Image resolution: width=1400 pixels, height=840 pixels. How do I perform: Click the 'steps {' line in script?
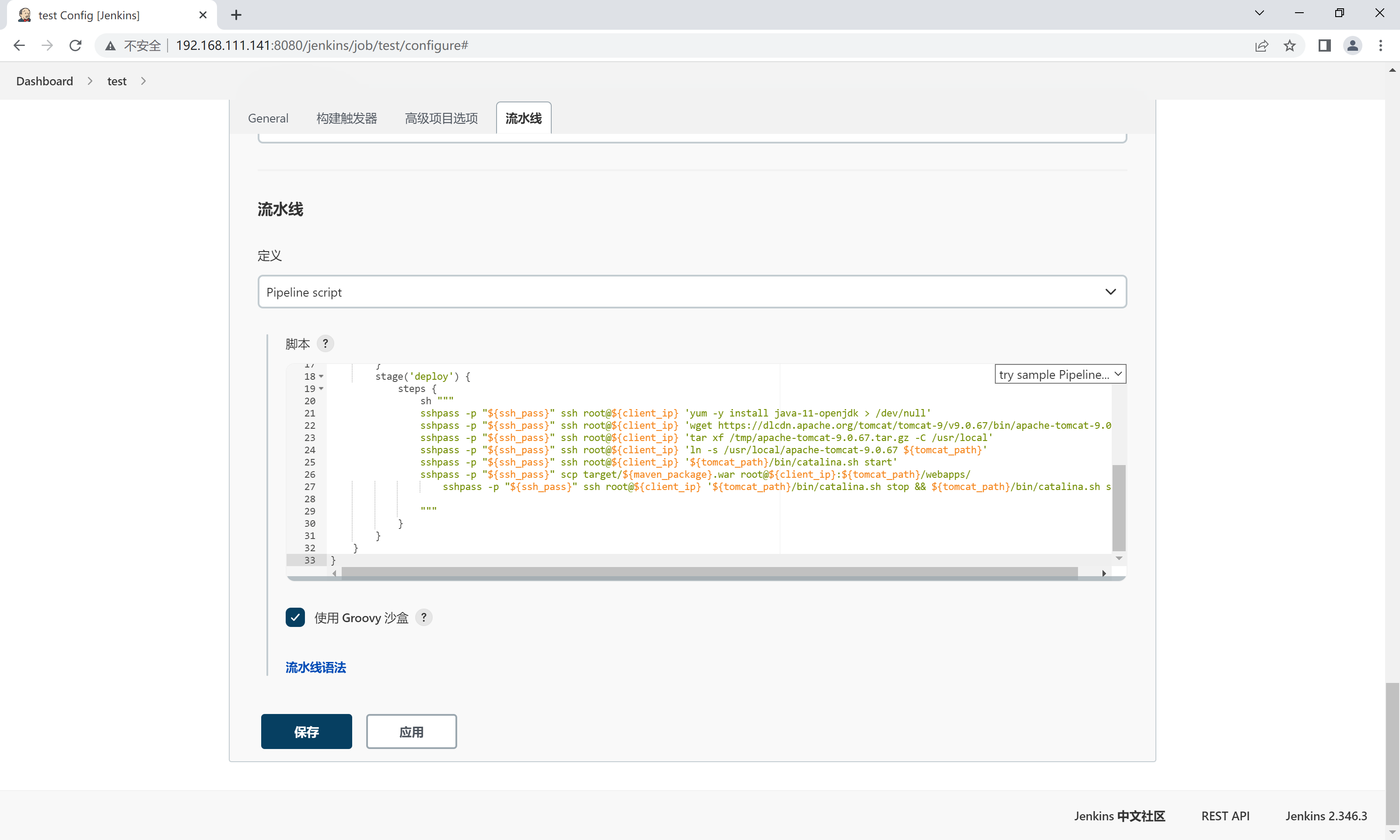[x=417, y=389]
